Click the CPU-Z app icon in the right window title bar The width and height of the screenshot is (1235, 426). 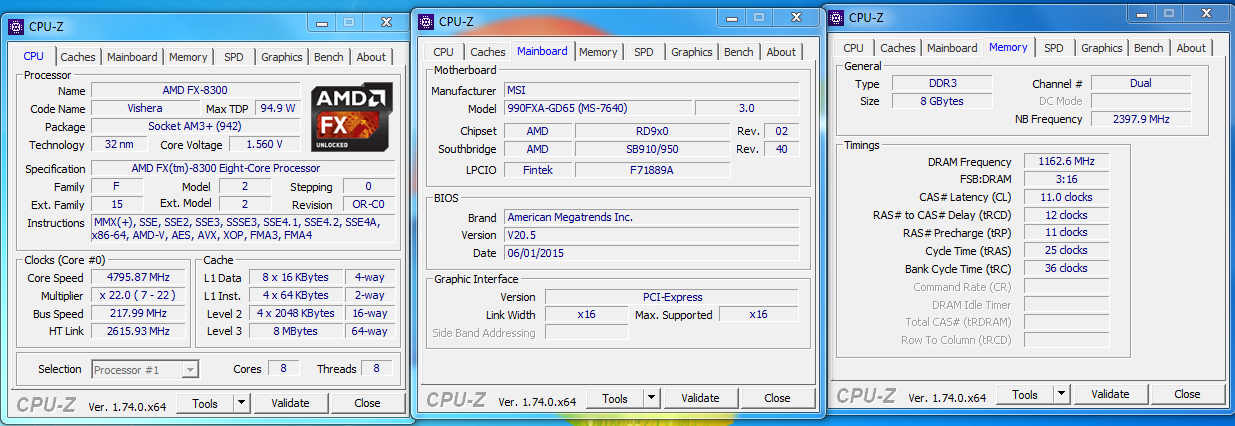835,16
